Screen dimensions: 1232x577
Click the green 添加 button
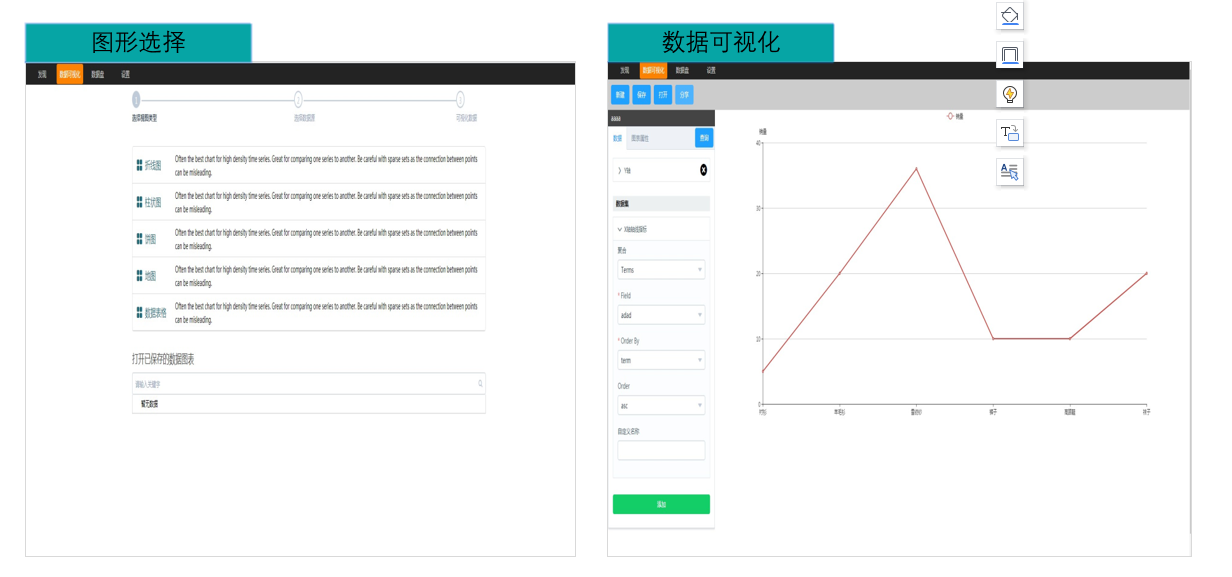(661, 505)
